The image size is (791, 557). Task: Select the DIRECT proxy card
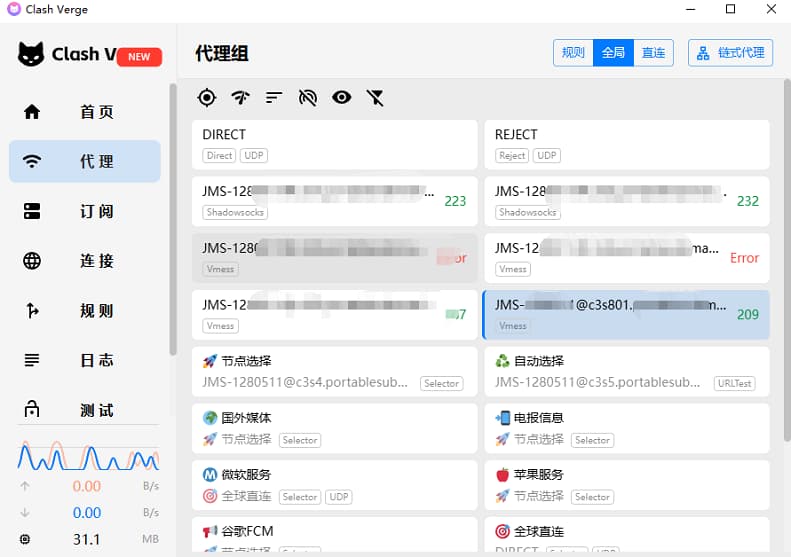(334, 144)
